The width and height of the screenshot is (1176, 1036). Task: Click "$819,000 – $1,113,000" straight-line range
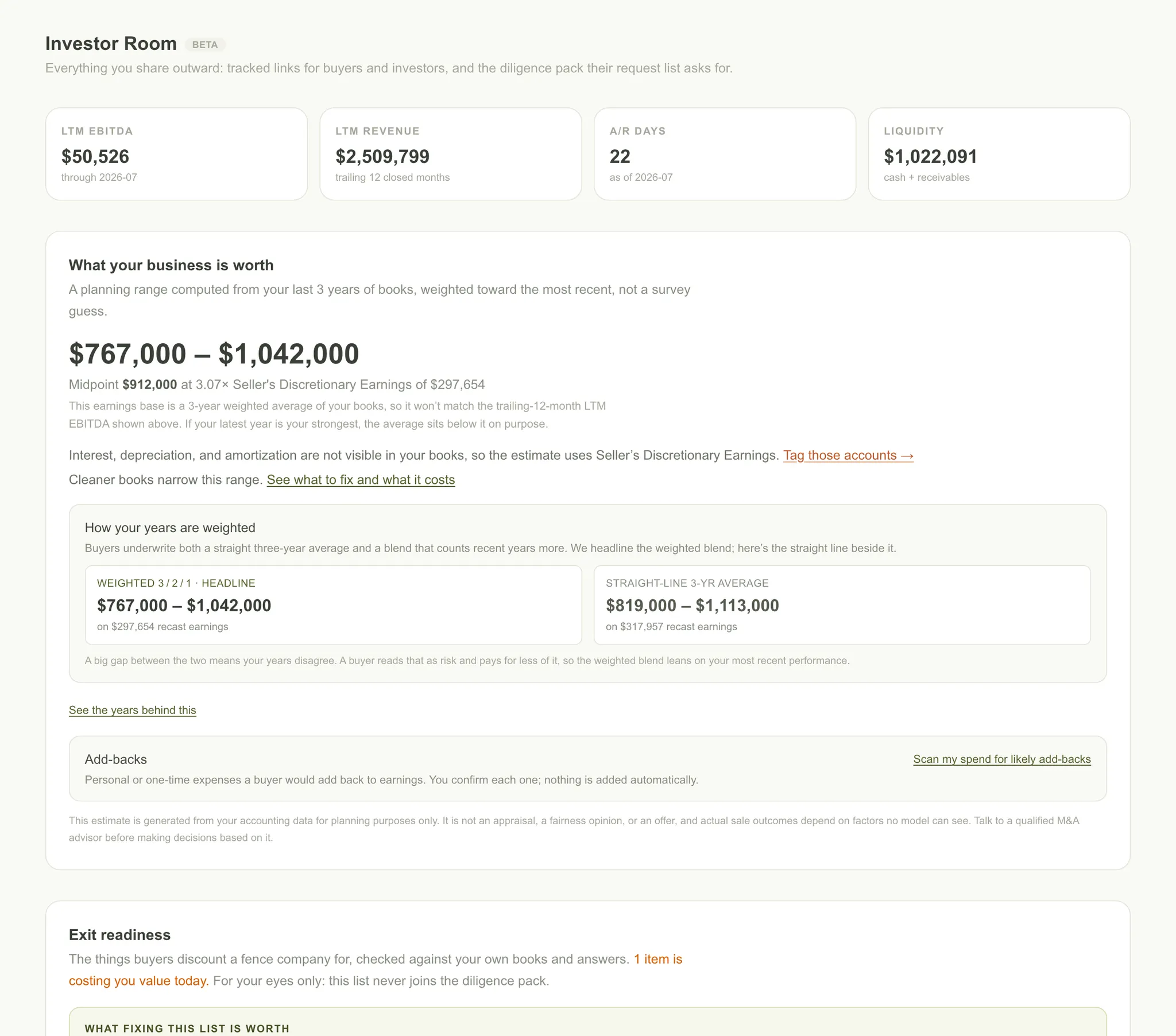tap(692, 605)
